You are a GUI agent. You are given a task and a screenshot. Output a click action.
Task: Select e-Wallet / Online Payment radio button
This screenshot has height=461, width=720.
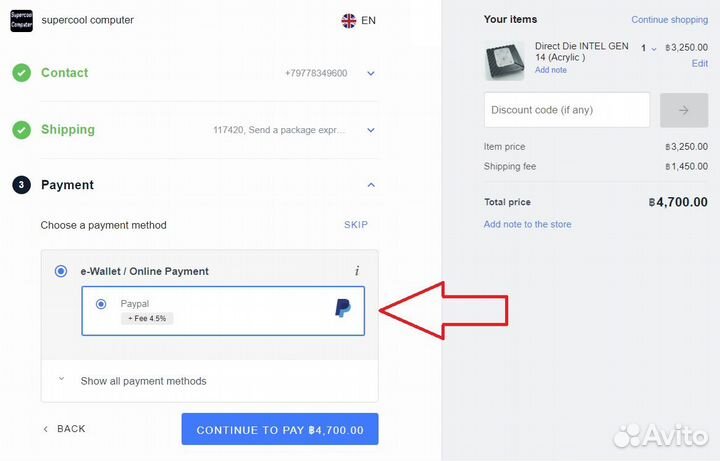[61, 271]
